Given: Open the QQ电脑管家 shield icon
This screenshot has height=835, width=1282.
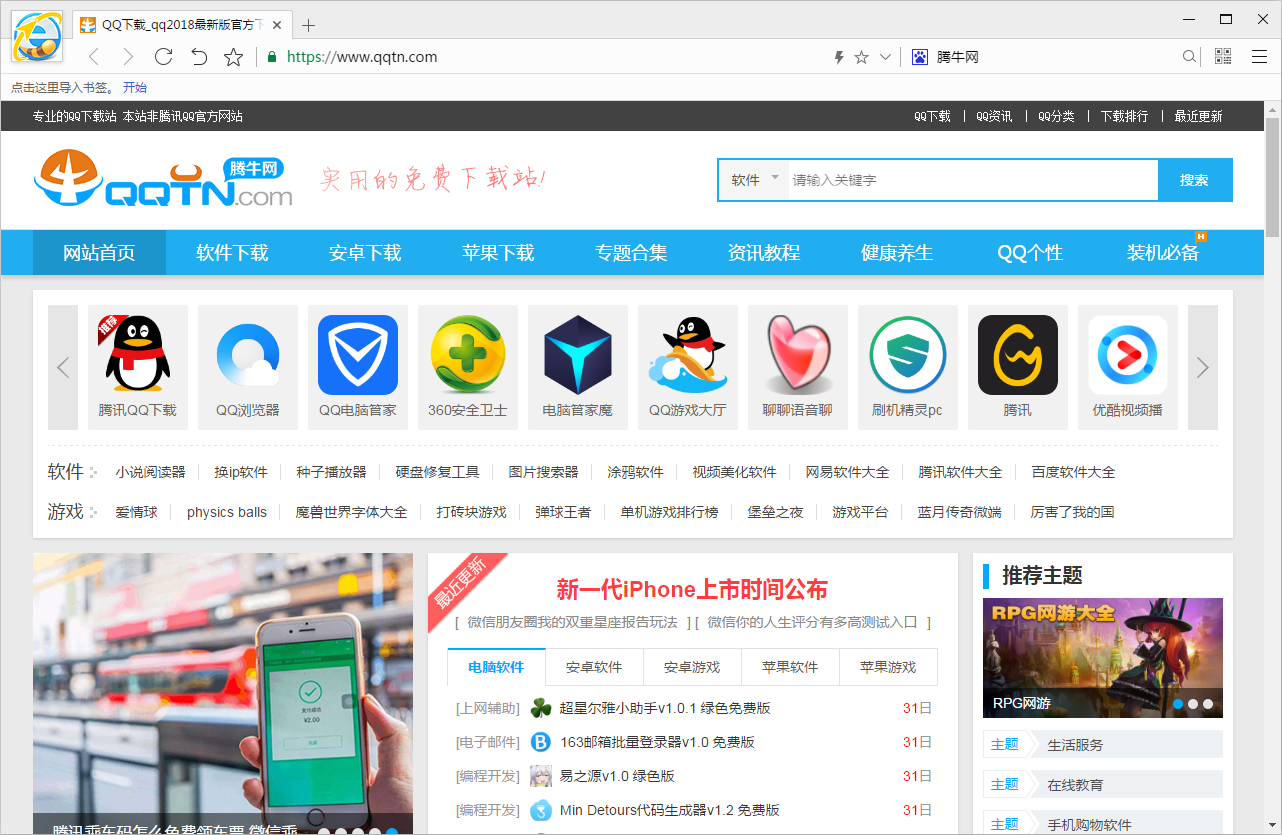Looking at the screenshot, I should click(x=357, y=355).
